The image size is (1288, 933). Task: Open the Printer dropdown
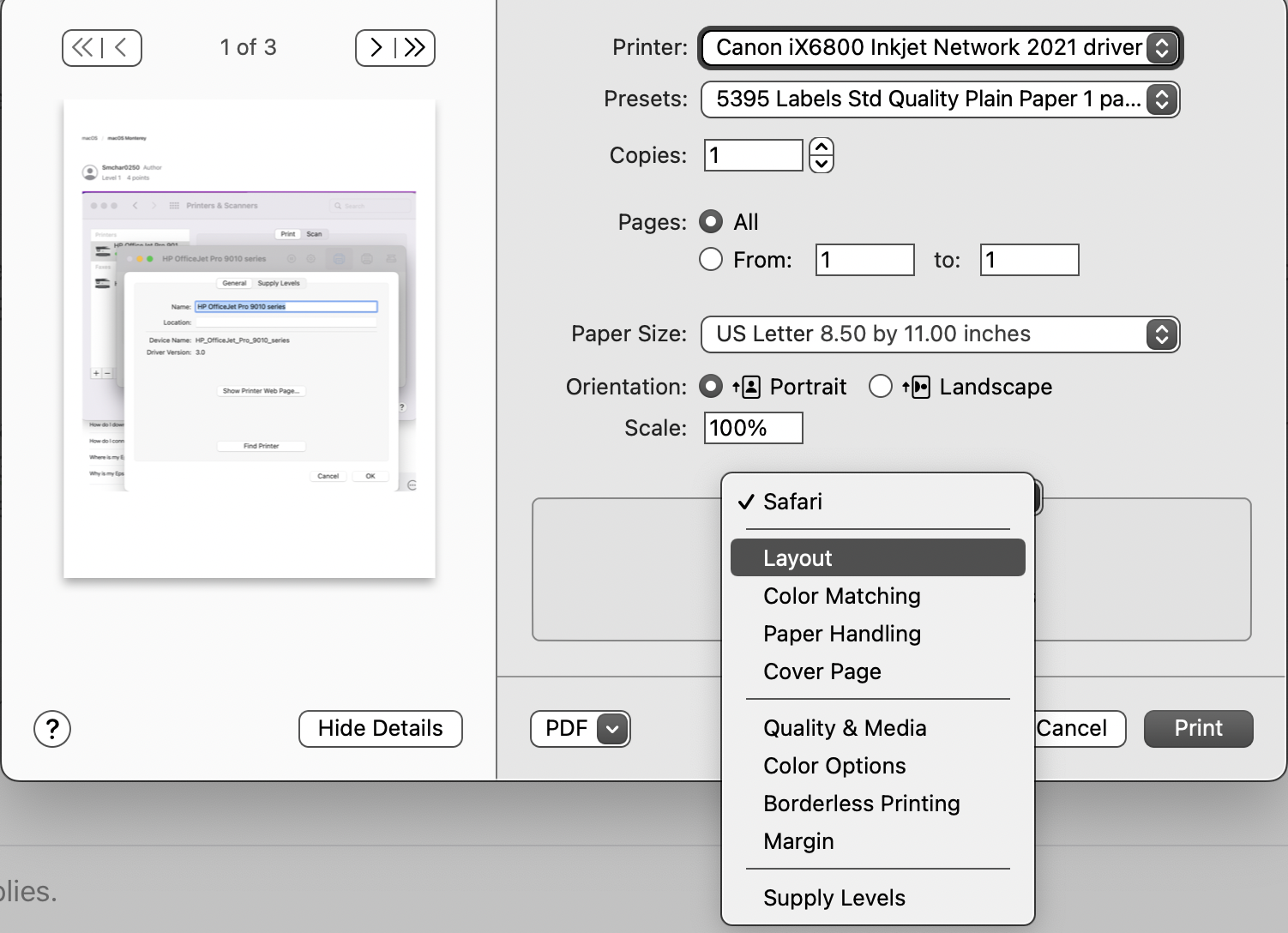(x=941, y=47)
